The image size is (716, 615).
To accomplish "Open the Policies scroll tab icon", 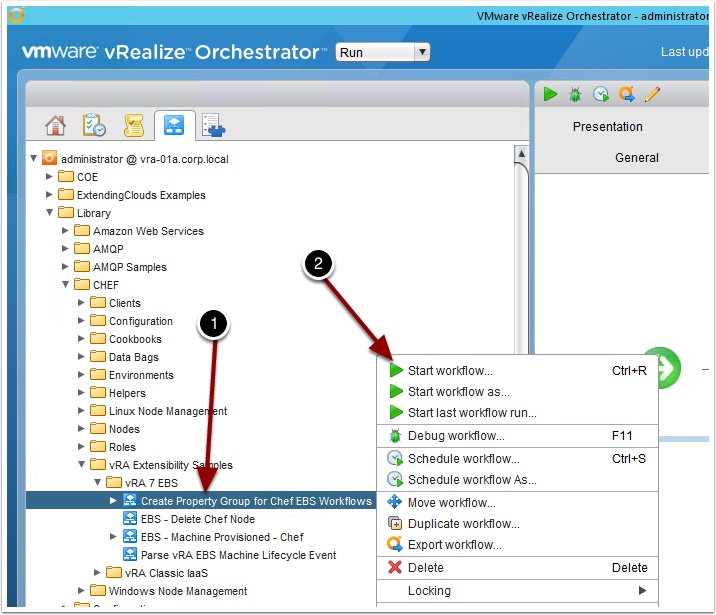I will (134, 125).
